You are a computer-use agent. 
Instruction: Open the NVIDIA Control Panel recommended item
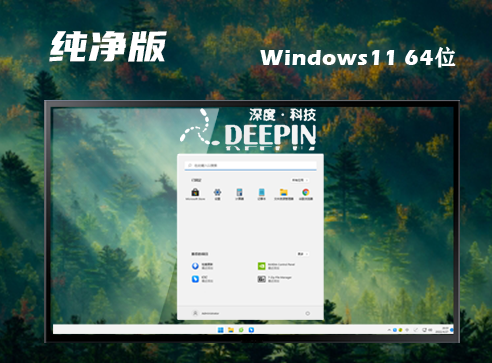276,266
